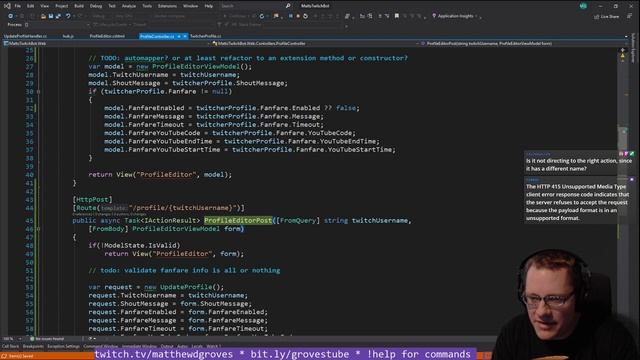Screen dimensions: 640x360
Task: Open the Edit menu
Action: pyautogui.click(x=31, y=6)
